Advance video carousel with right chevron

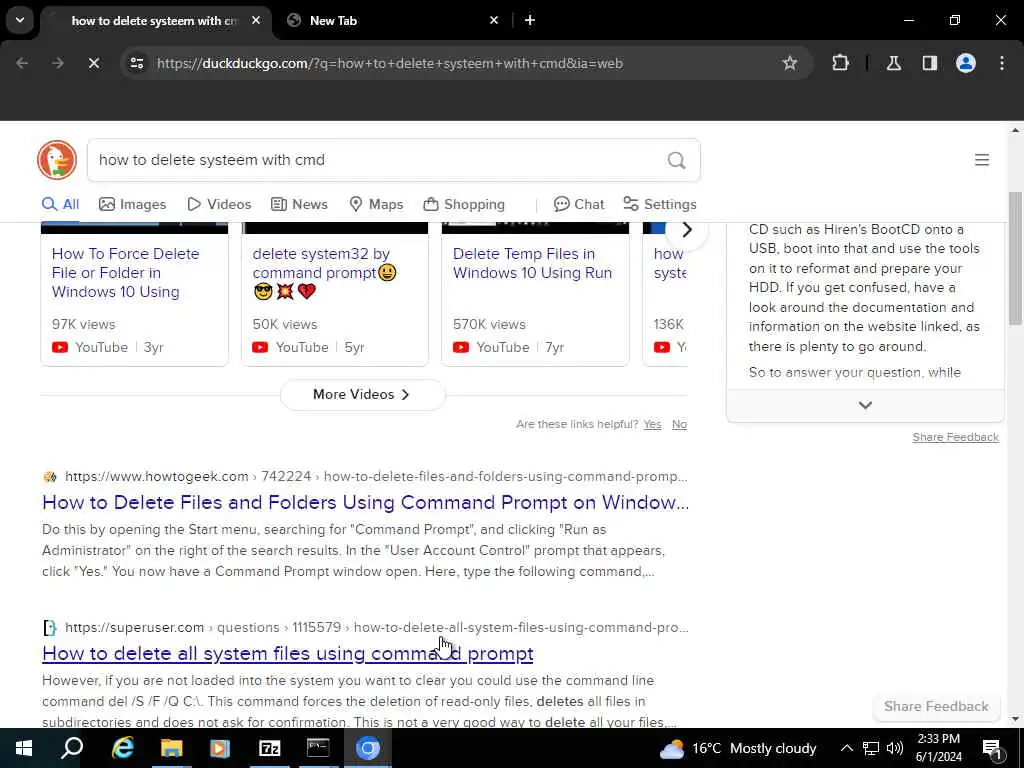[686, 230]
